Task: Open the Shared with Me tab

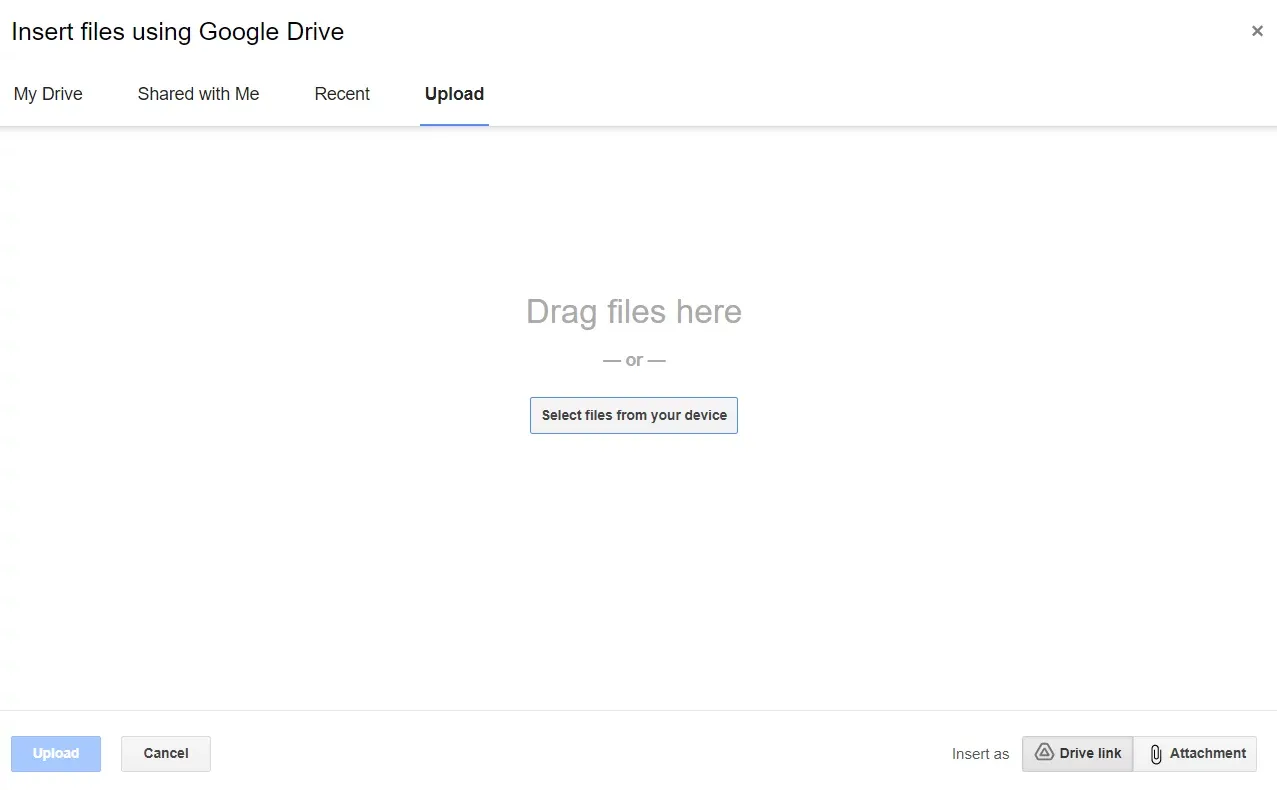Action: coord(198,94)
